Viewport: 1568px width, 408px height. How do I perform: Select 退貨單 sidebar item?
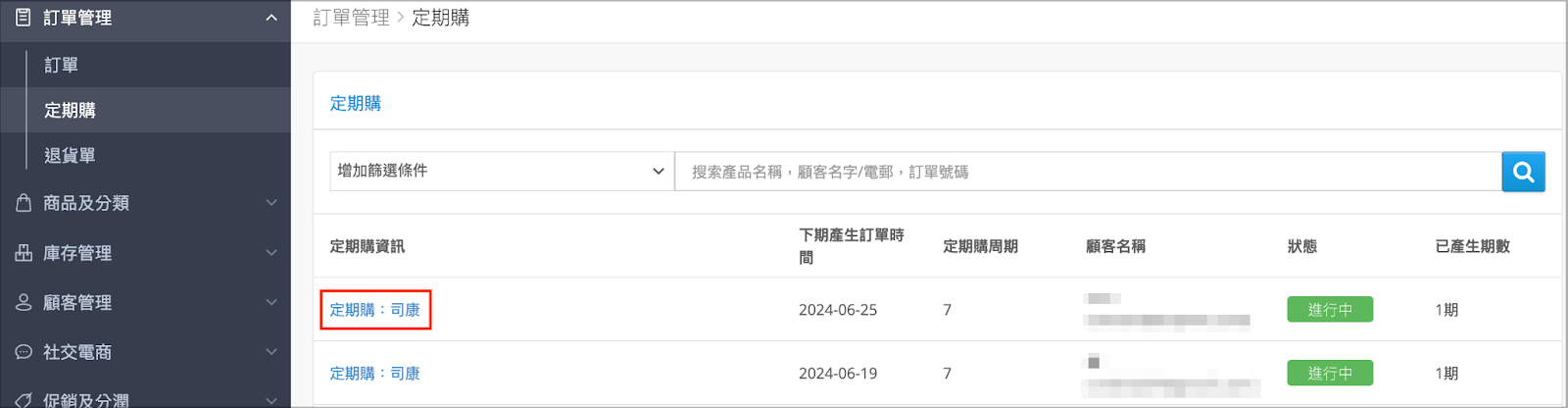70,155
